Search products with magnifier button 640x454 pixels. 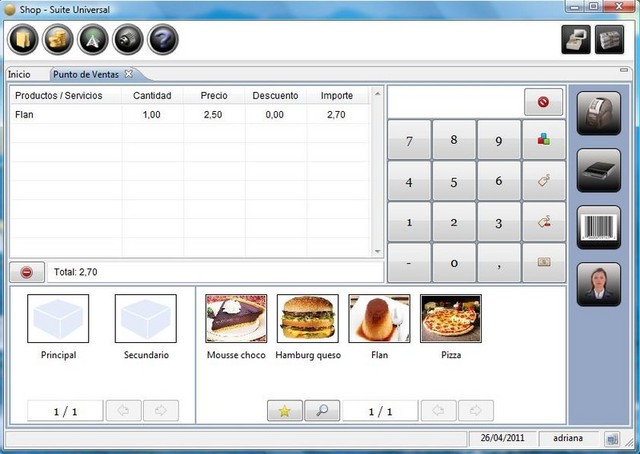[x=322, y=411]
